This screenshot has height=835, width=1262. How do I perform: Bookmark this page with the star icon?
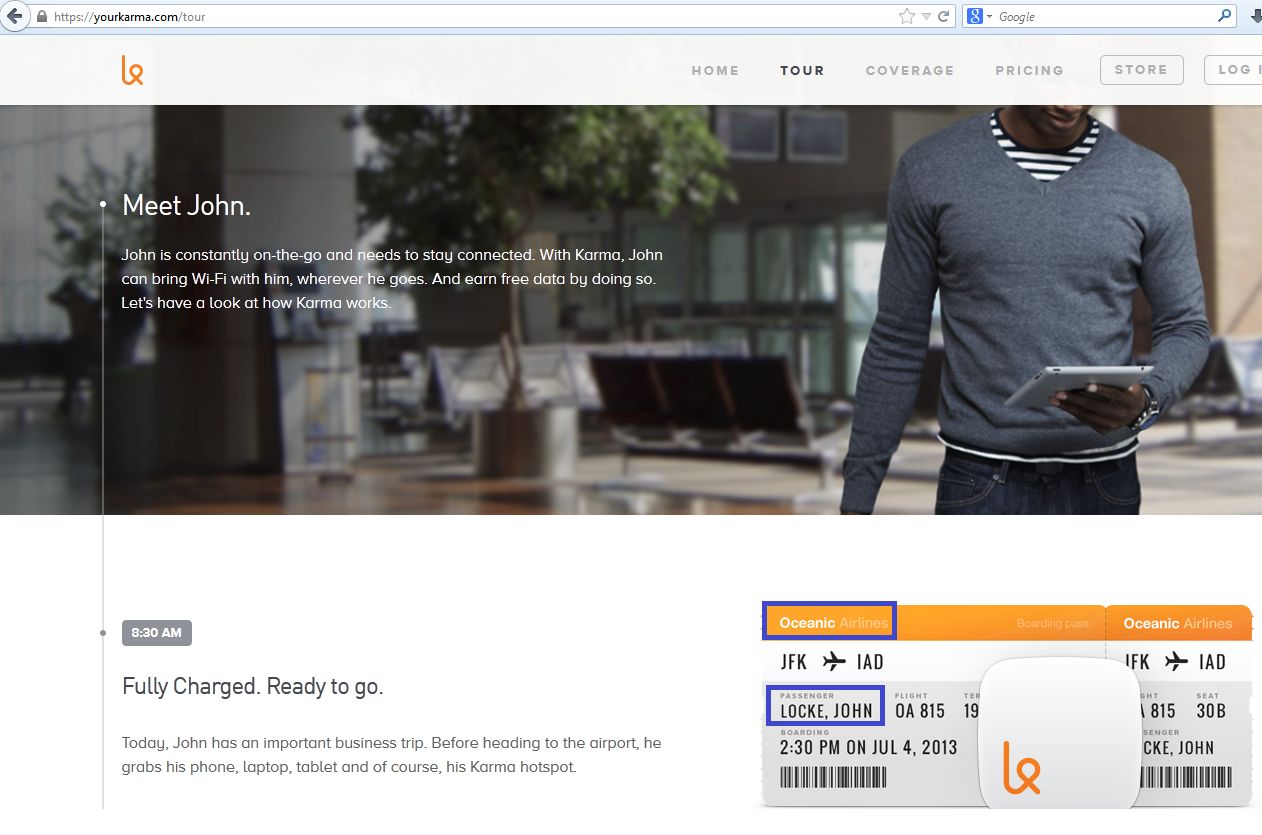click(x=906, y=17)
